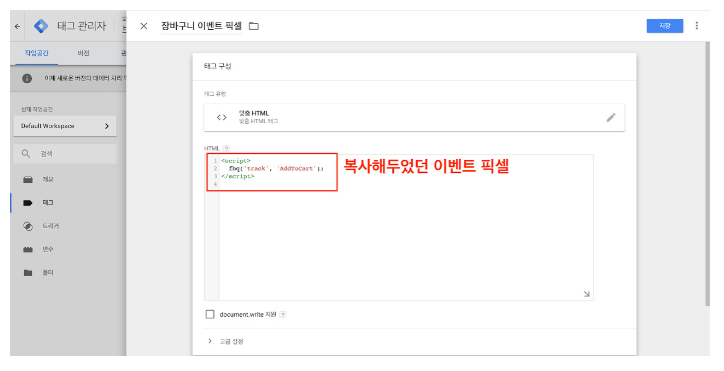
Task: Click the info icon in the notification banner
Action: point(27,78)
